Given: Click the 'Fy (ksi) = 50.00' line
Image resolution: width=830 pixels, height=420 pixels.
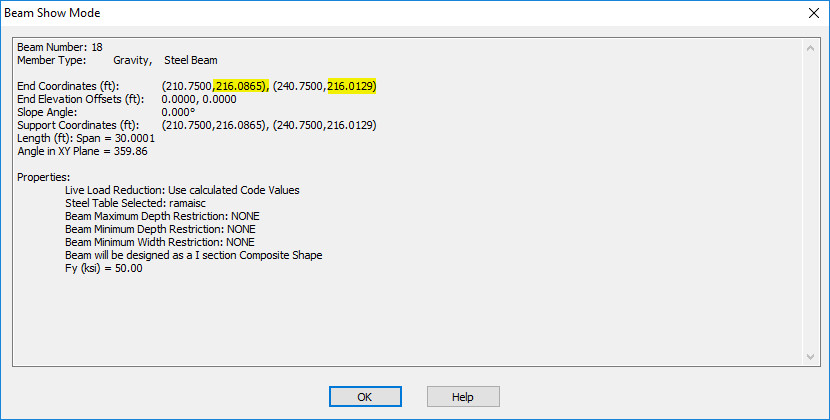Looking at the screenshot, I should [104, 269].
